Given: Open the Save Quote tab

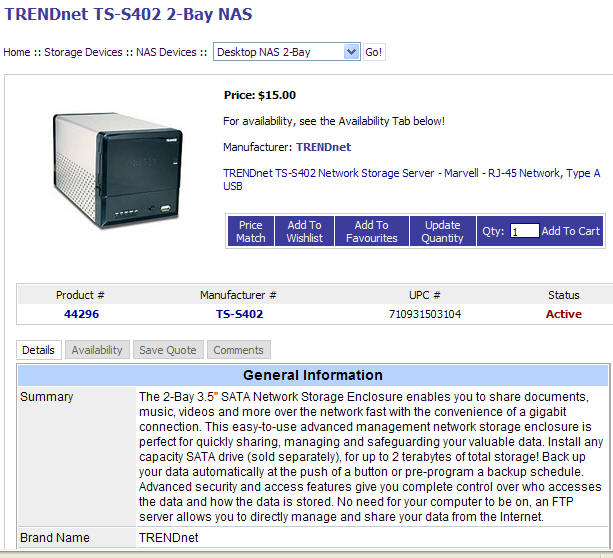Looking at the screenshot, I should pos(168,350).
